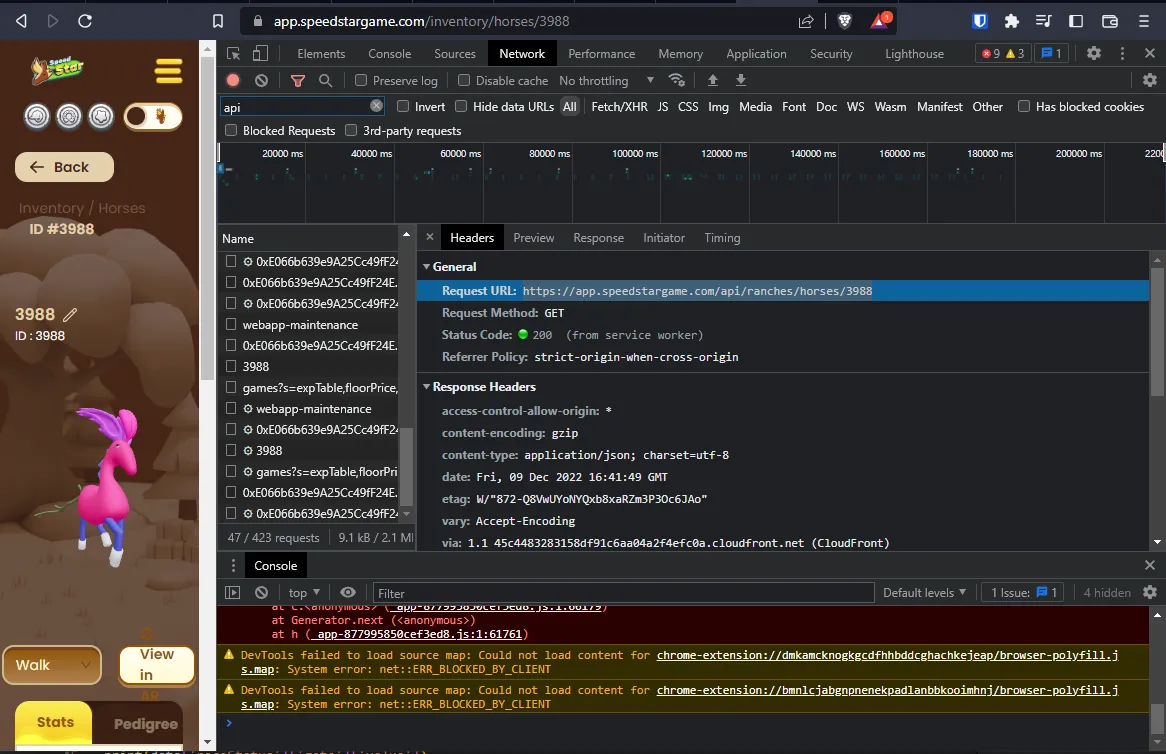Clear the network log
Image resolution: width=1166 pixels, height=754 pixels.
(x=261, y=80)
